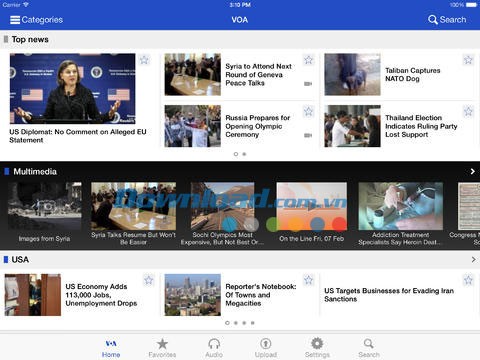Viewport: 480px width, 360px height.
Task: Open Russia Olympic torch thumbnail
Action: [x=193, y=126]
